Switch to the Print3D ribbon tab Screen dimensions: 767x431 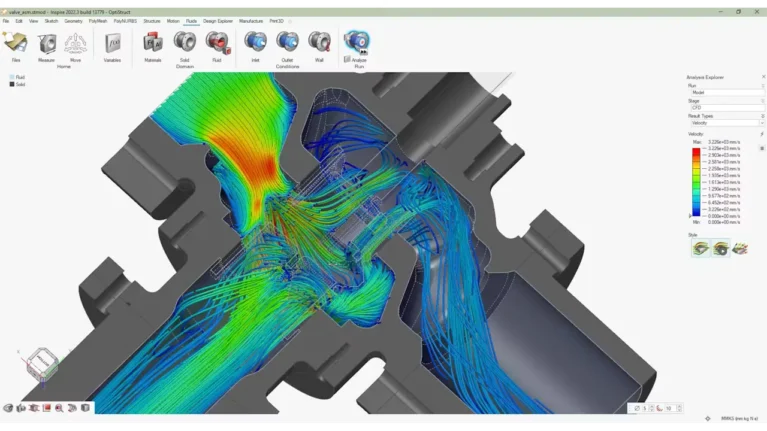pos(276,21)
